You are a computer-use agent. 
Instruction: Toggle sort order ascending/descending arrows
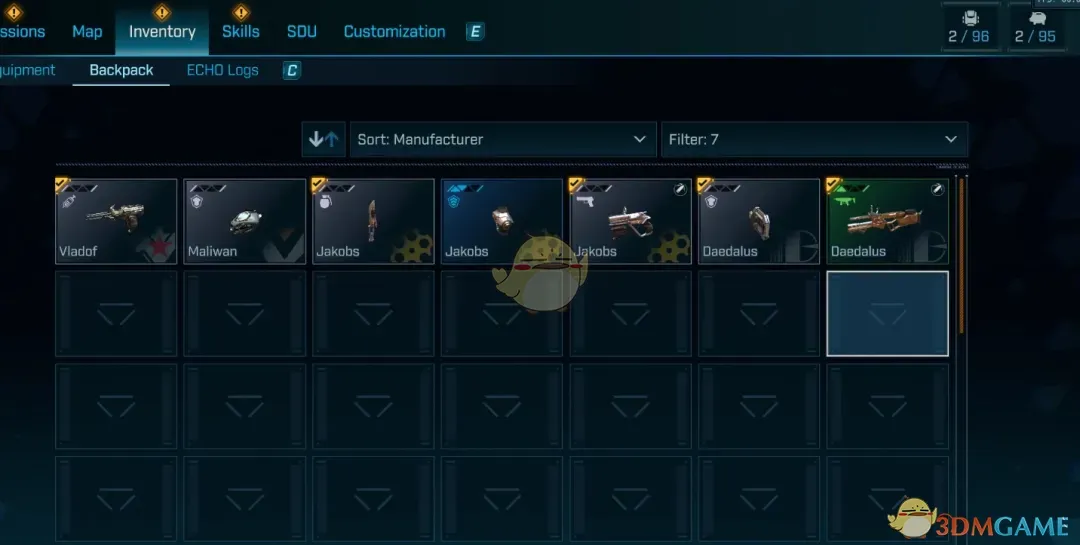[324, 139]
